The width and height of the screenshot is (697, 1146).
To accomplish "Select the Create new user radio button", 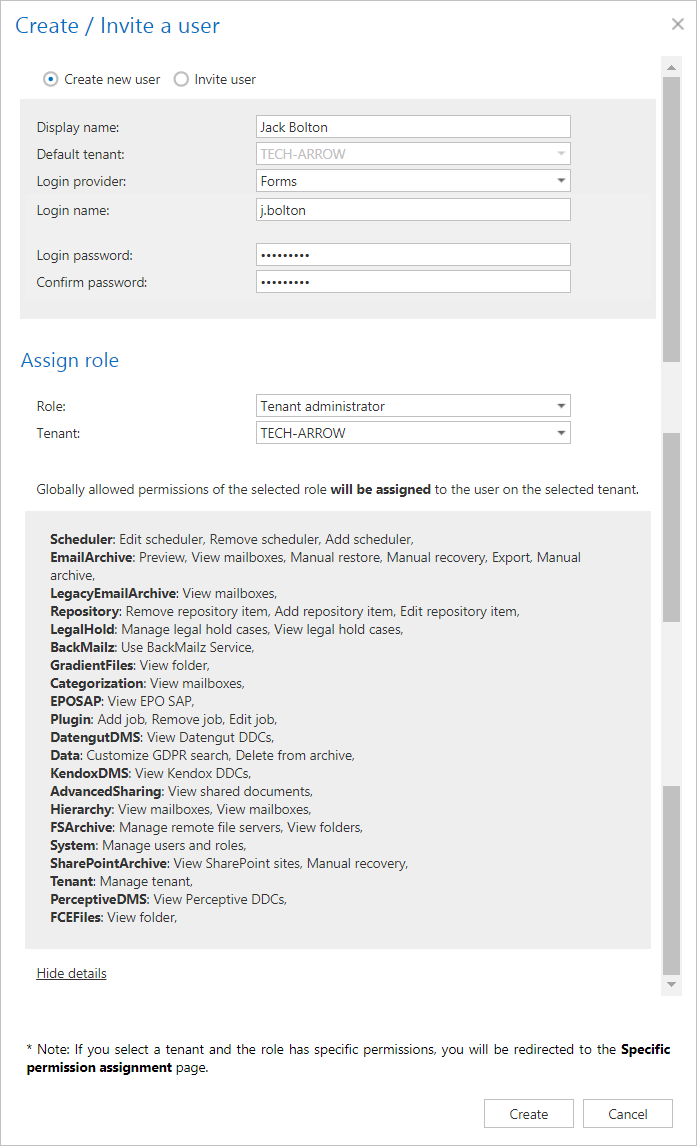I will click(51, 79).
